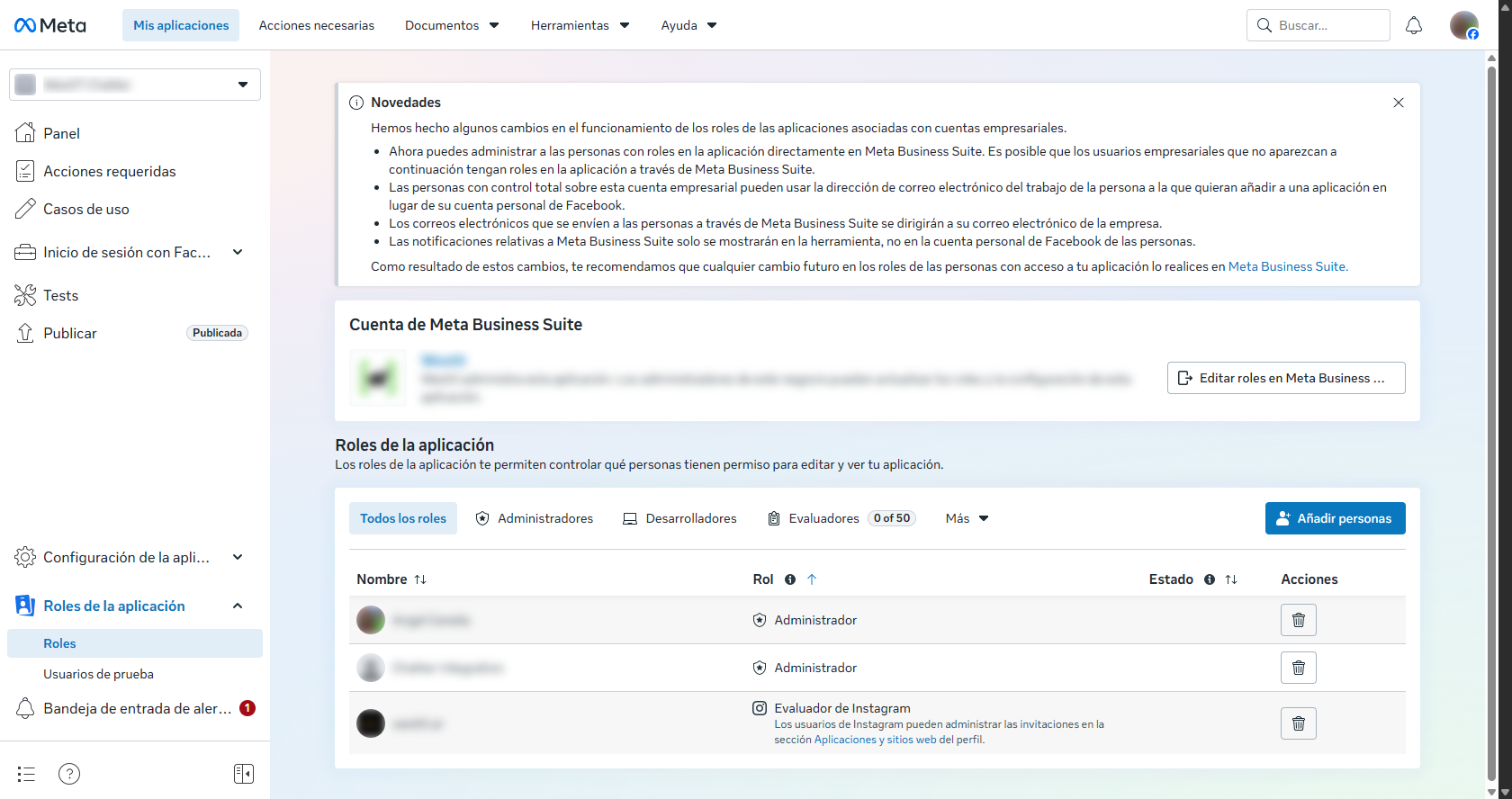Open Aplicaciones y sitios web link
1512x799 pixels.
[x=876, y=740]
